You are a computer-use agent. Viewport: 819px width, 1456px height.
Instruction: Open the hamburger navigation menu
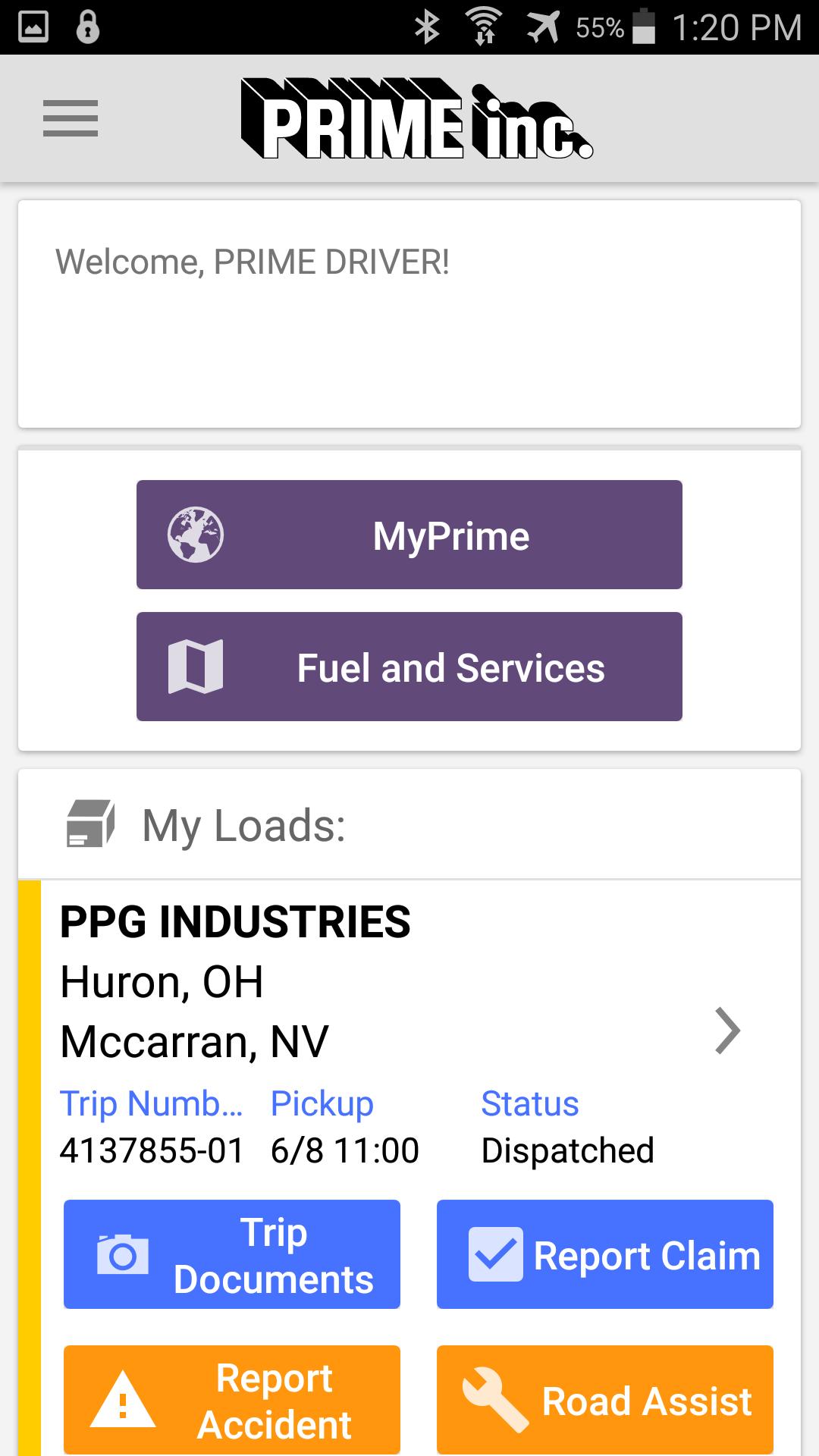(71, 118)
